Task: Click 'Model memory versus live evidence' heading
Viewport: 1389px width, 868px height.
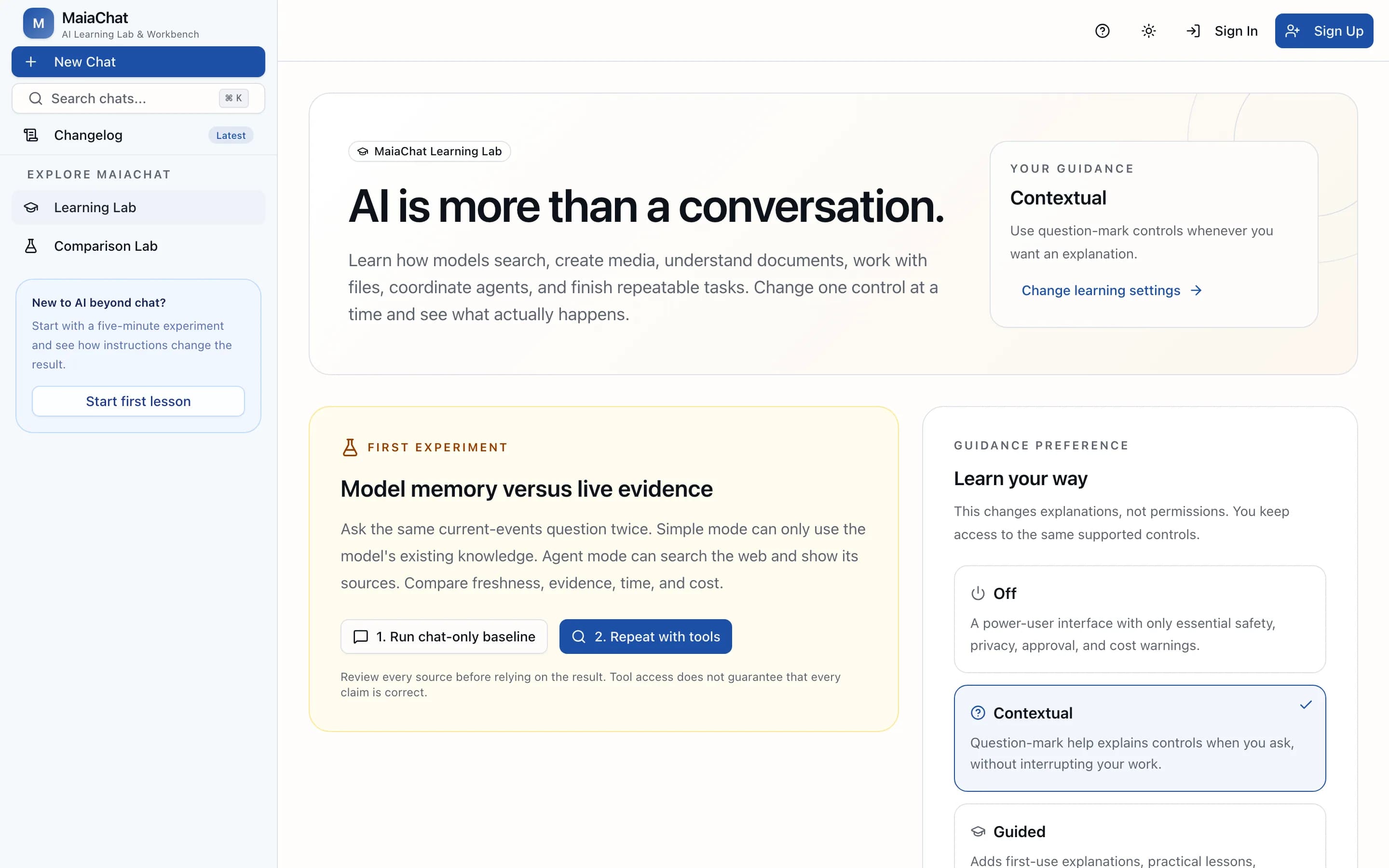Action: point(526,489)
